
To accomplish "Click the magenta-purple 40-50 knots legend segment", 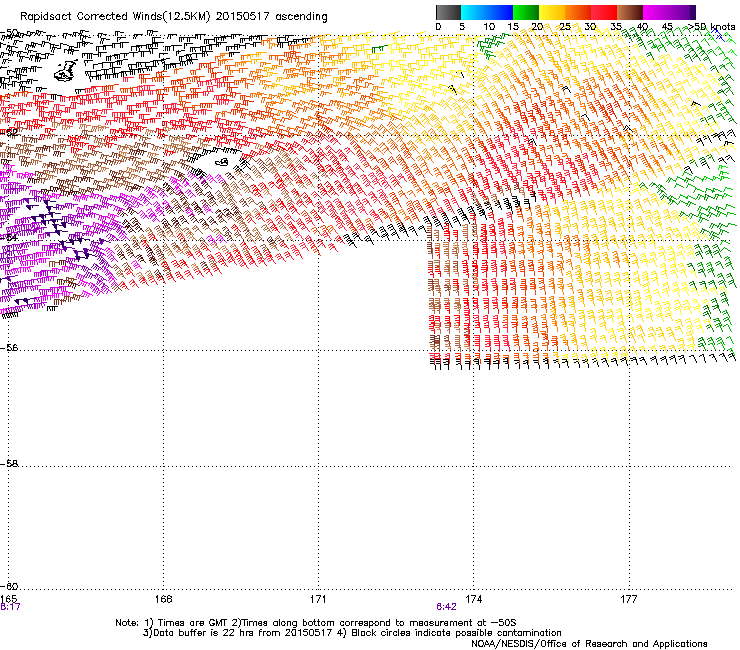I will (669, 12).
